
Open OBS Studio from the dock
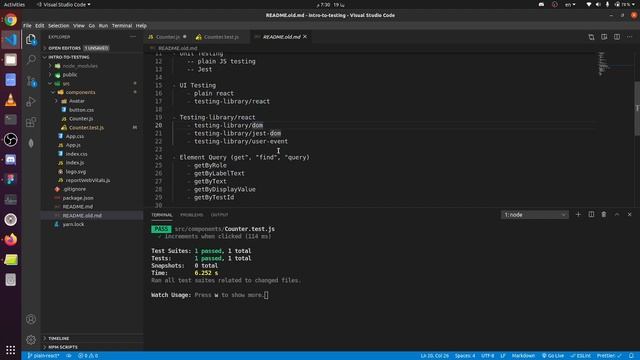click(x=11, y=140)
